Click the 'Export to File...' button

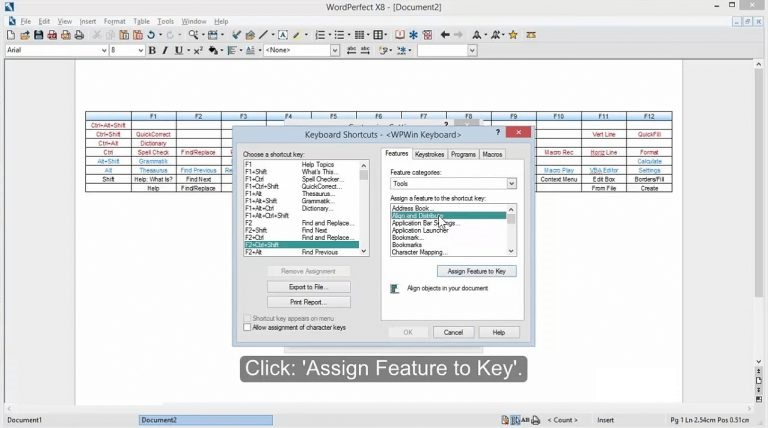tap(309, 287)
